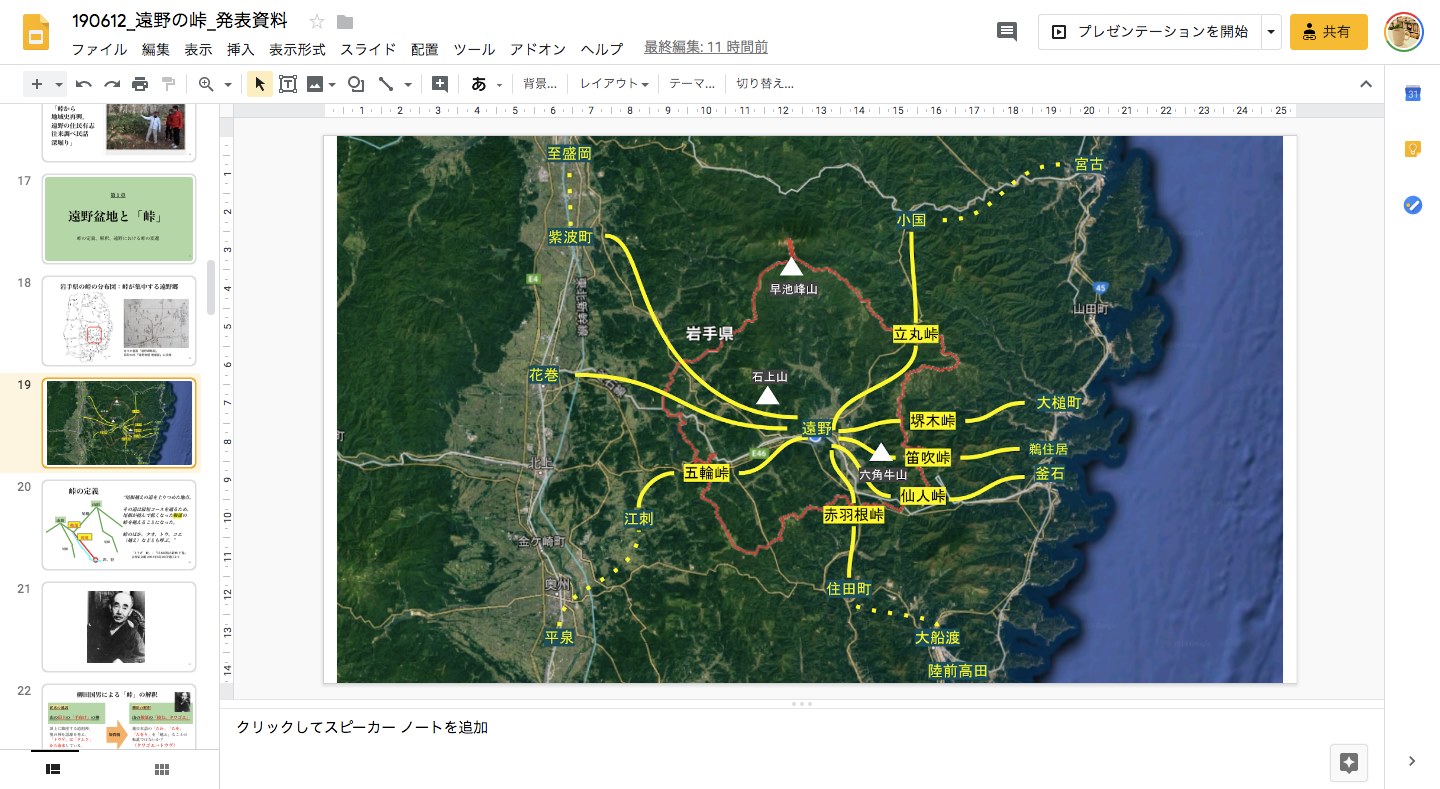
Task: Click the テーマ... button
Action: click(692, 84)
